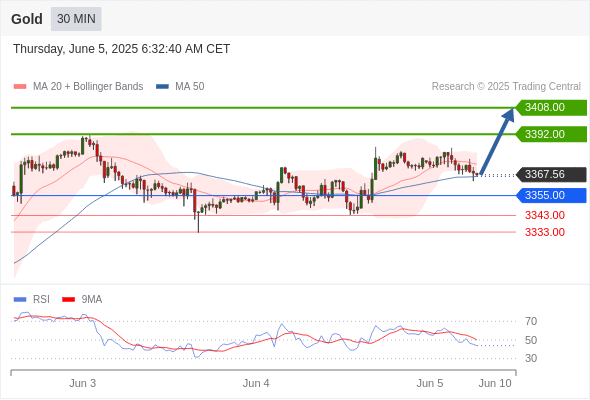This screenshot has height=400, width=590.
Task: Click the blue RSI legend swatch
Action: pos(20,300)
